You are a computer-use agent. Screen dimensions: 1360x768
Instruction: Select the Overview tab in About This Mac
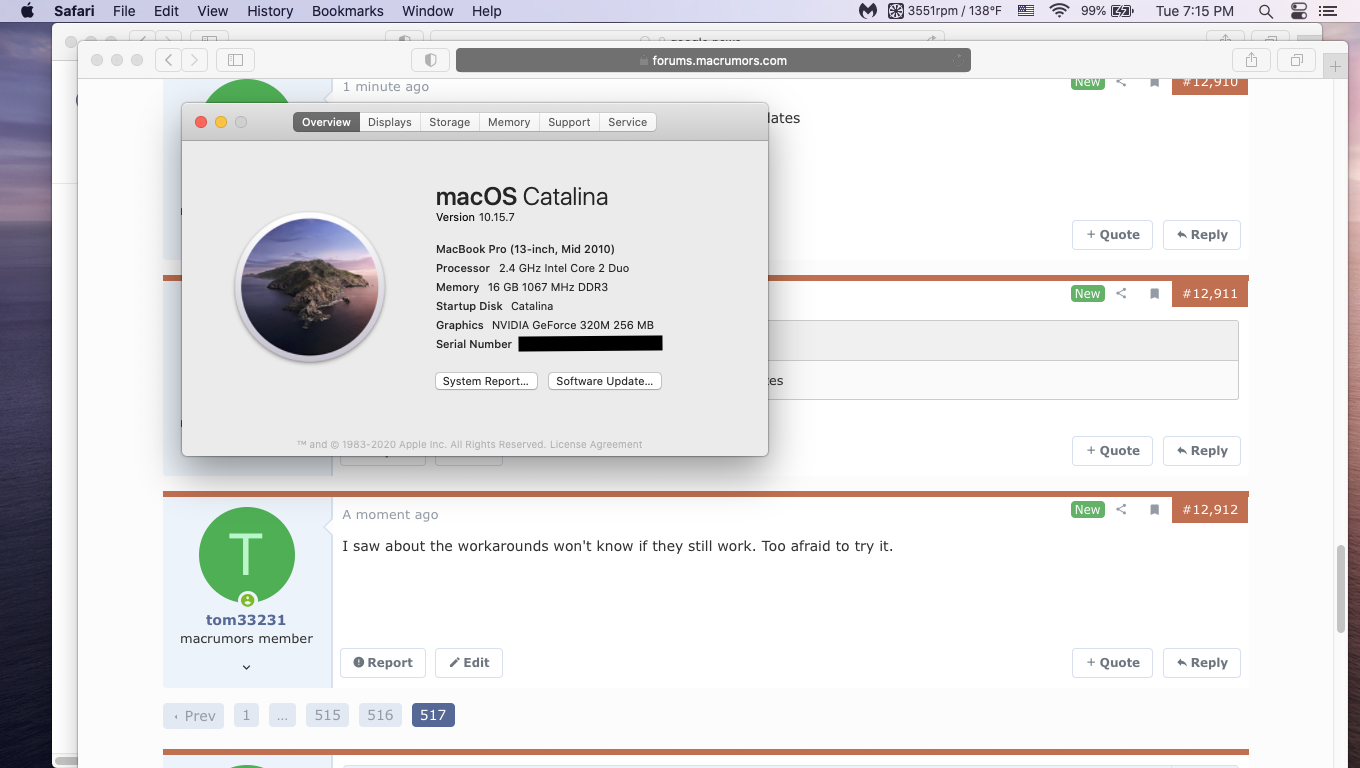[x=326, y=122]
